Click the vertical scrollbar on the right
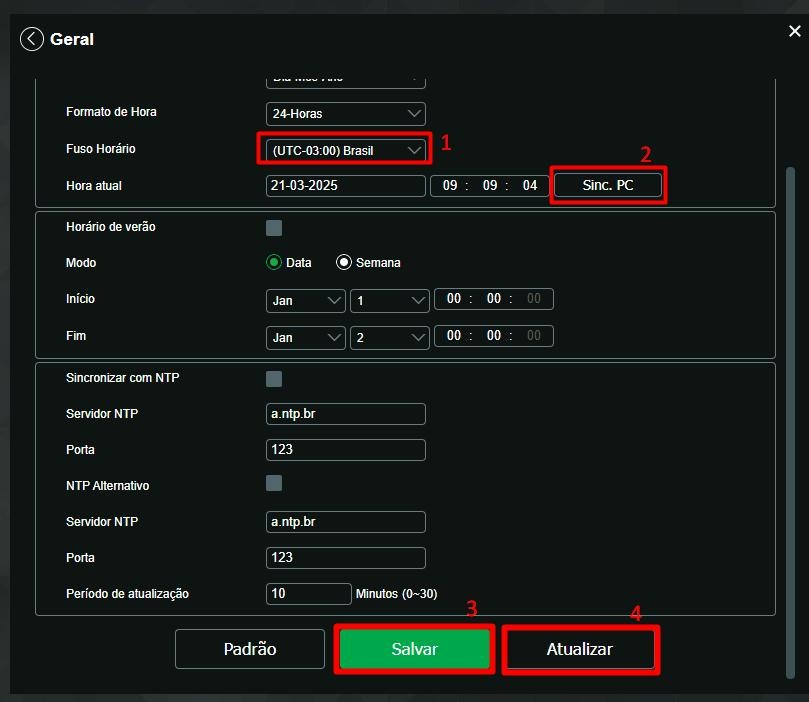This screenshot has height=702, width=809. tap(790, 423)
